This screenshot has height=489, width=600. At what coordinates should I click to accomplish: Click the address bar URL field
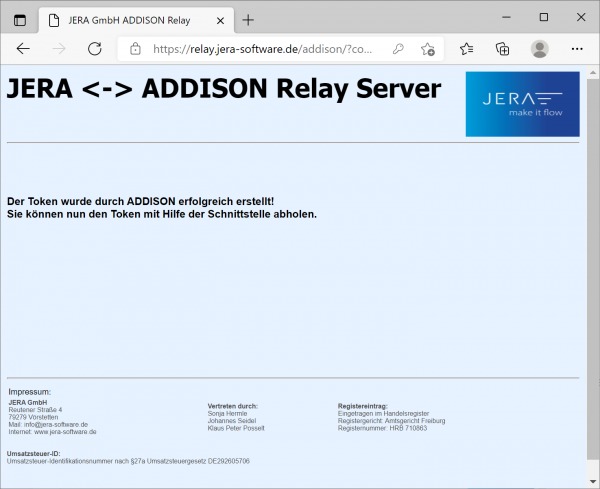pos(265,48)
